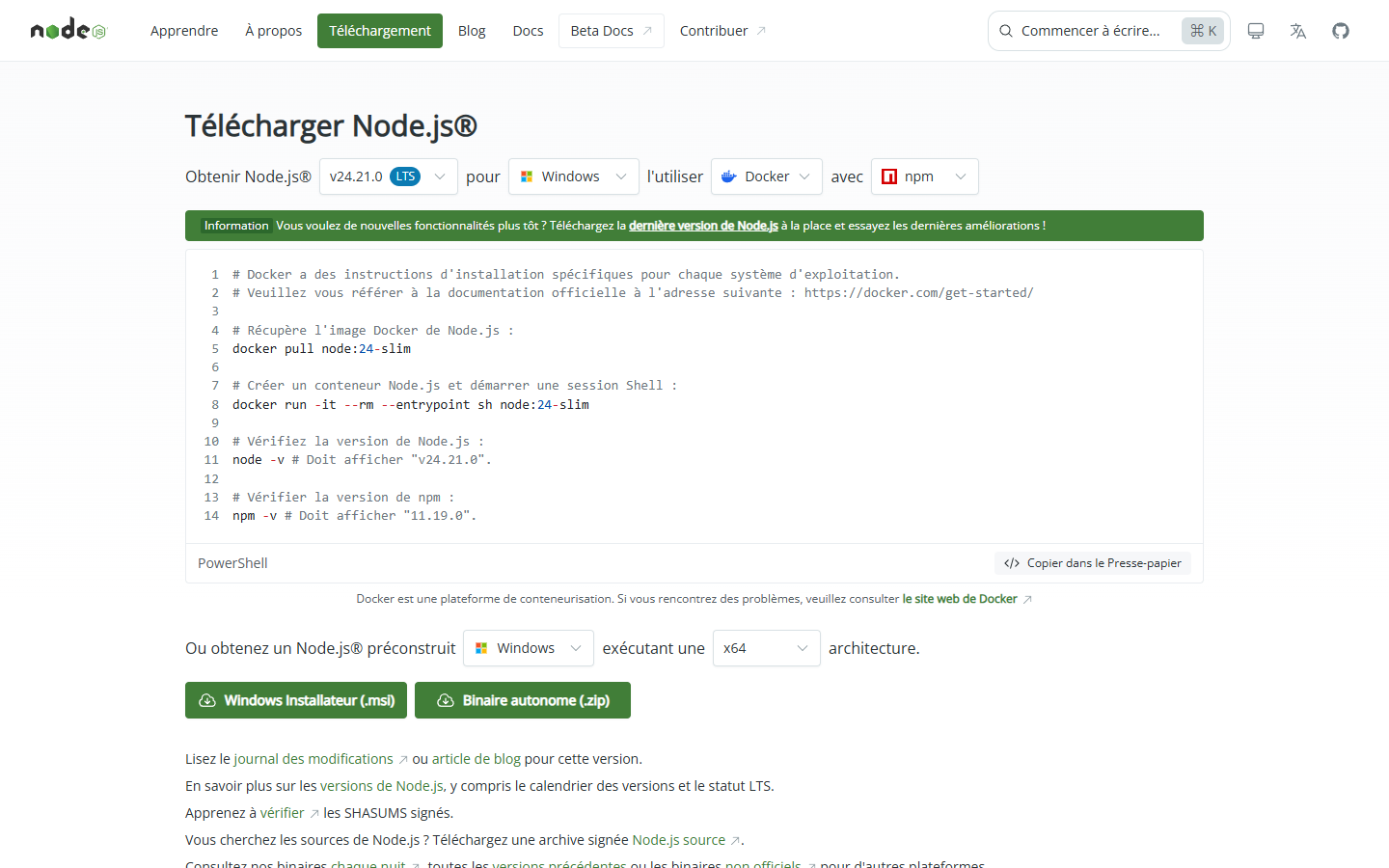Open the v24.21.0 version dropdown
1389x868 pixels.
(x=389, y=176)
